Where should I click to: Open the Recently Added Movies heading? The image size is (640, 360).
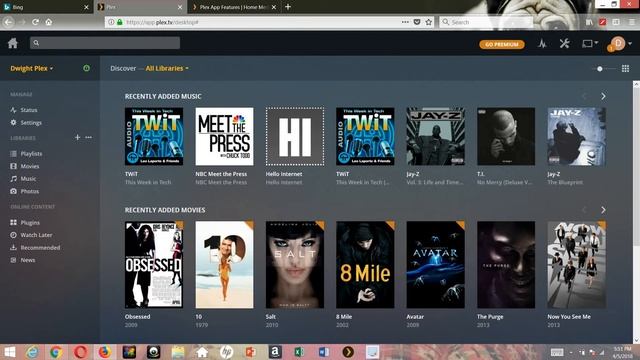click(x=165, y=210)
